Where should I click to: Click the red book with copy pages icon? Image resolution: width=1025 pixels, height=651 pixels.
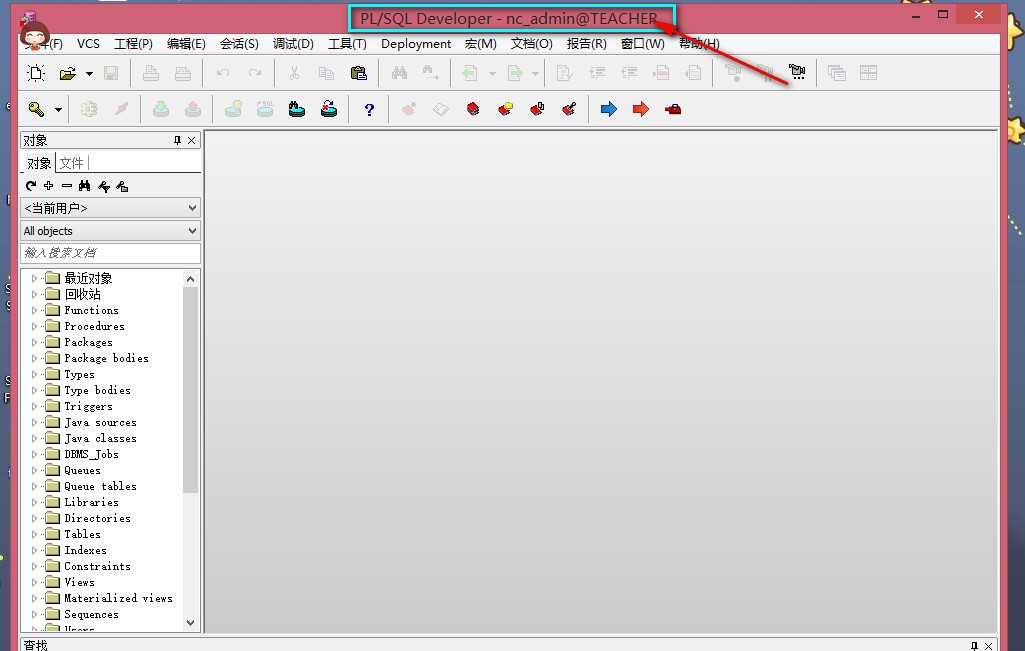coord(537,109)
